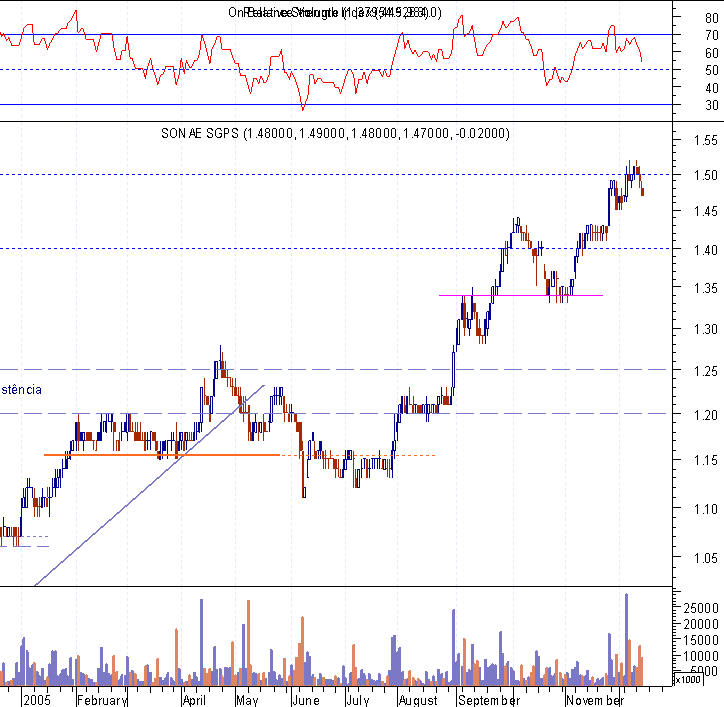Click the 1.25 price axis label
The height and width of the screenshot is (707, 724).
tap(706, 371)
